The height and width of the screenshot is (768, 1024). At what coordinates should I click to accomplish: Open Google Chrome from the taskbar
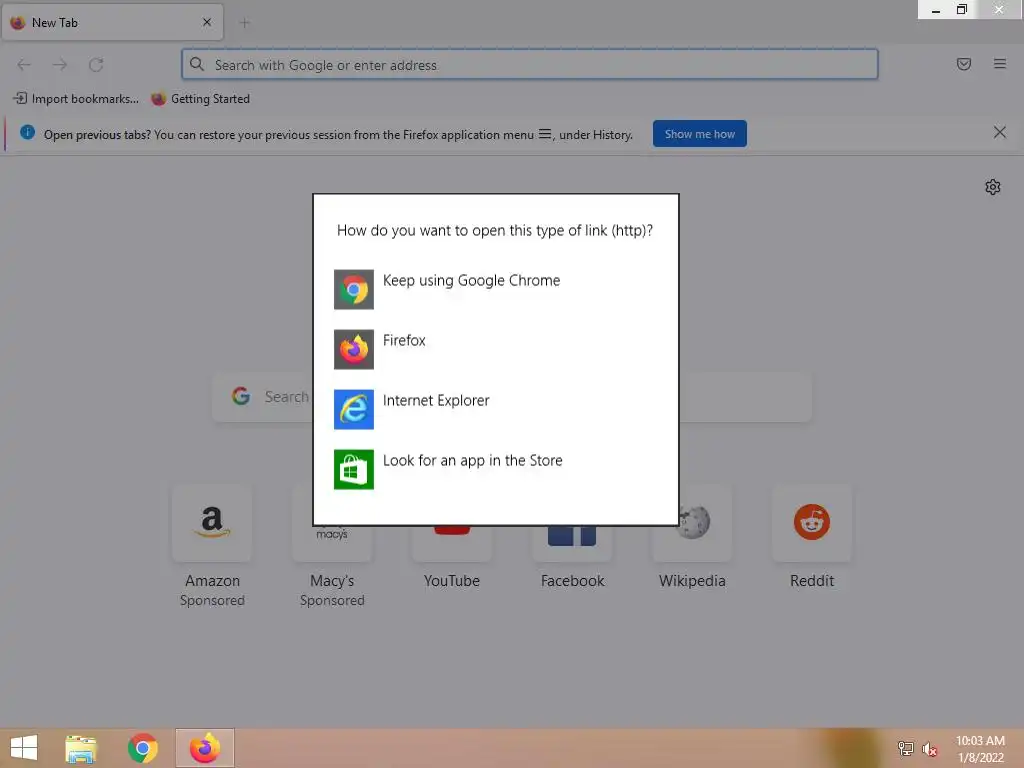click(142, 748)
